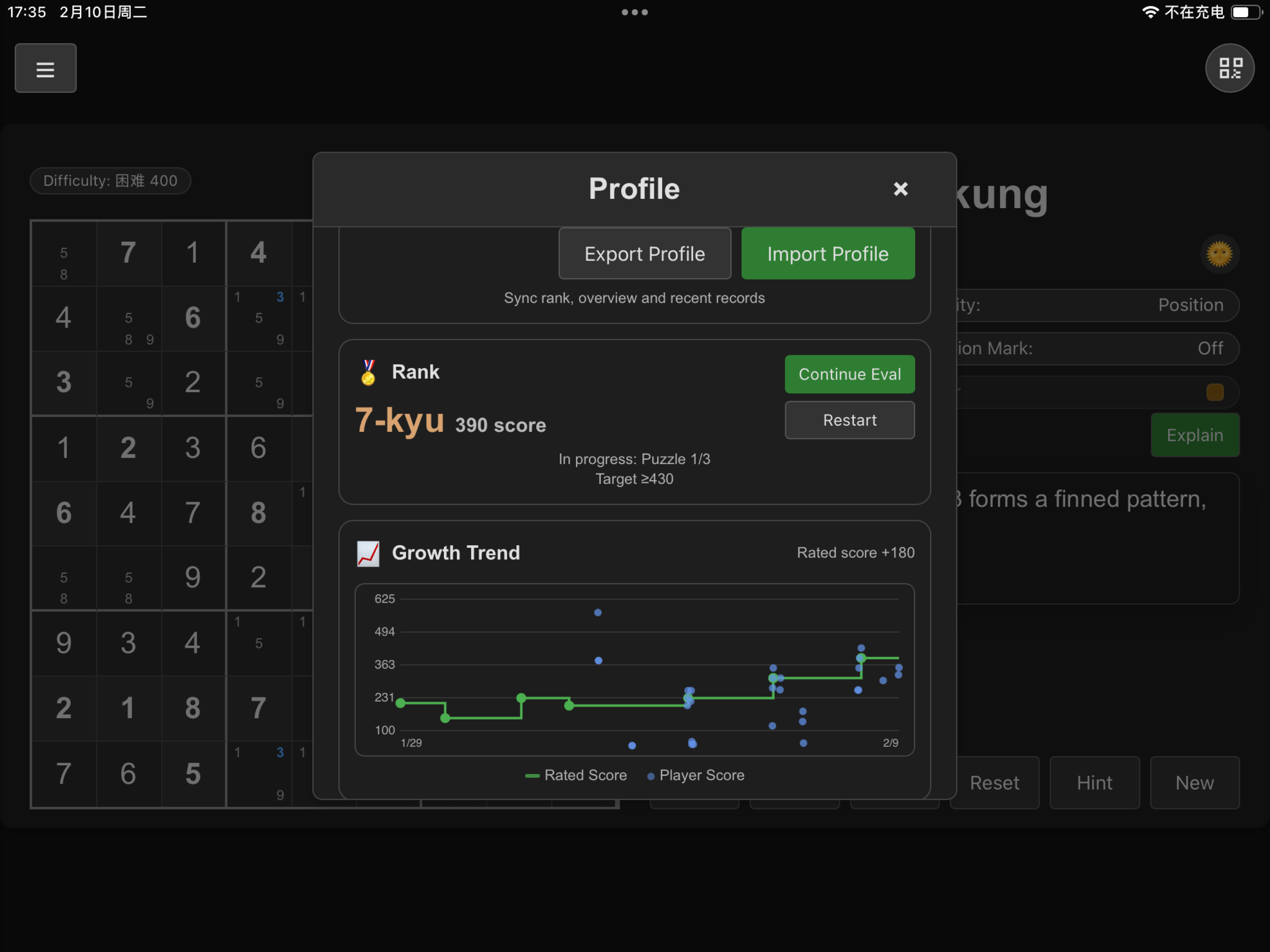Click the orange color swatch
The width and height of the screenshot is (1270, 952).
point(1215,392)
